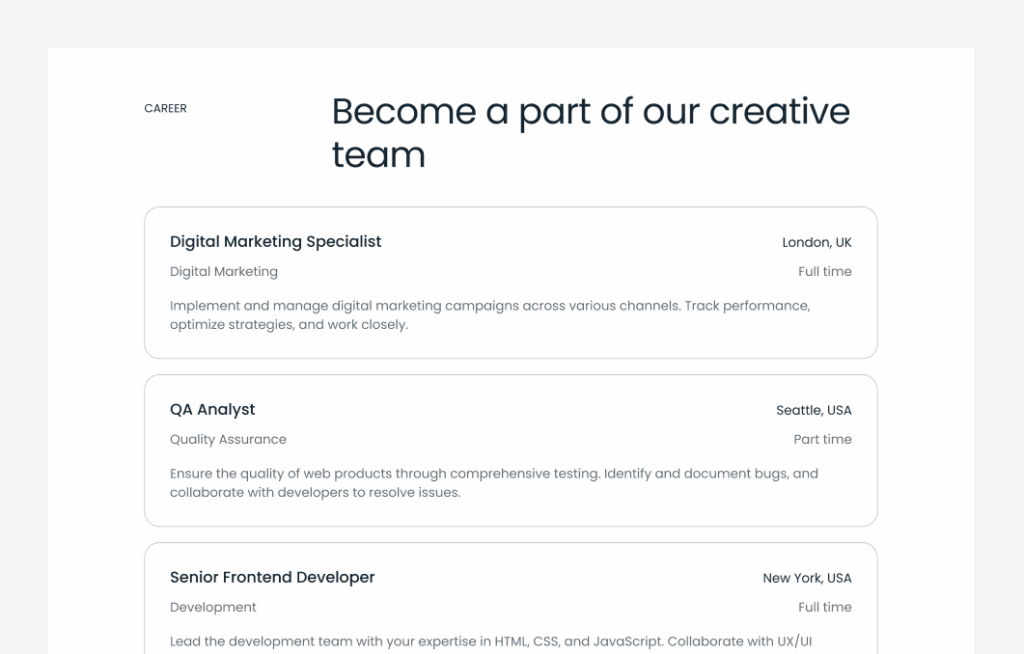Click the CAREER section label
The width and height of the screenshot is (1024, 654).
[165, 108]
